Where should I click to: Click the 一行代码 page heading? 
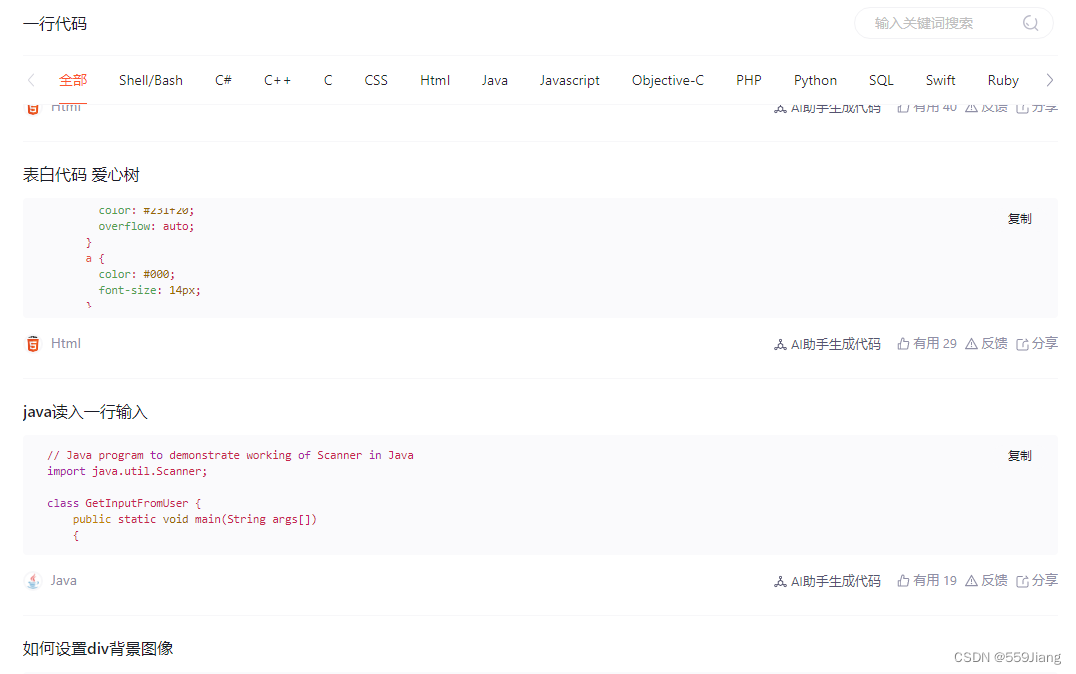pos(55,24)
